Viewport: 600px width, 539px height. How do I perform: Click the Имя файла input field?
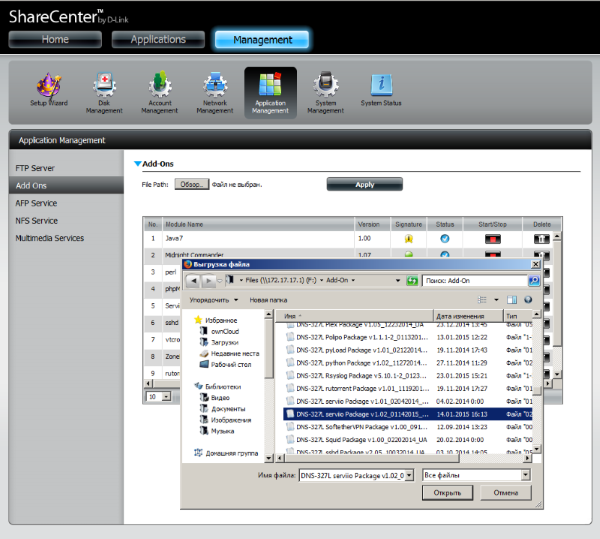coord(352,475)
